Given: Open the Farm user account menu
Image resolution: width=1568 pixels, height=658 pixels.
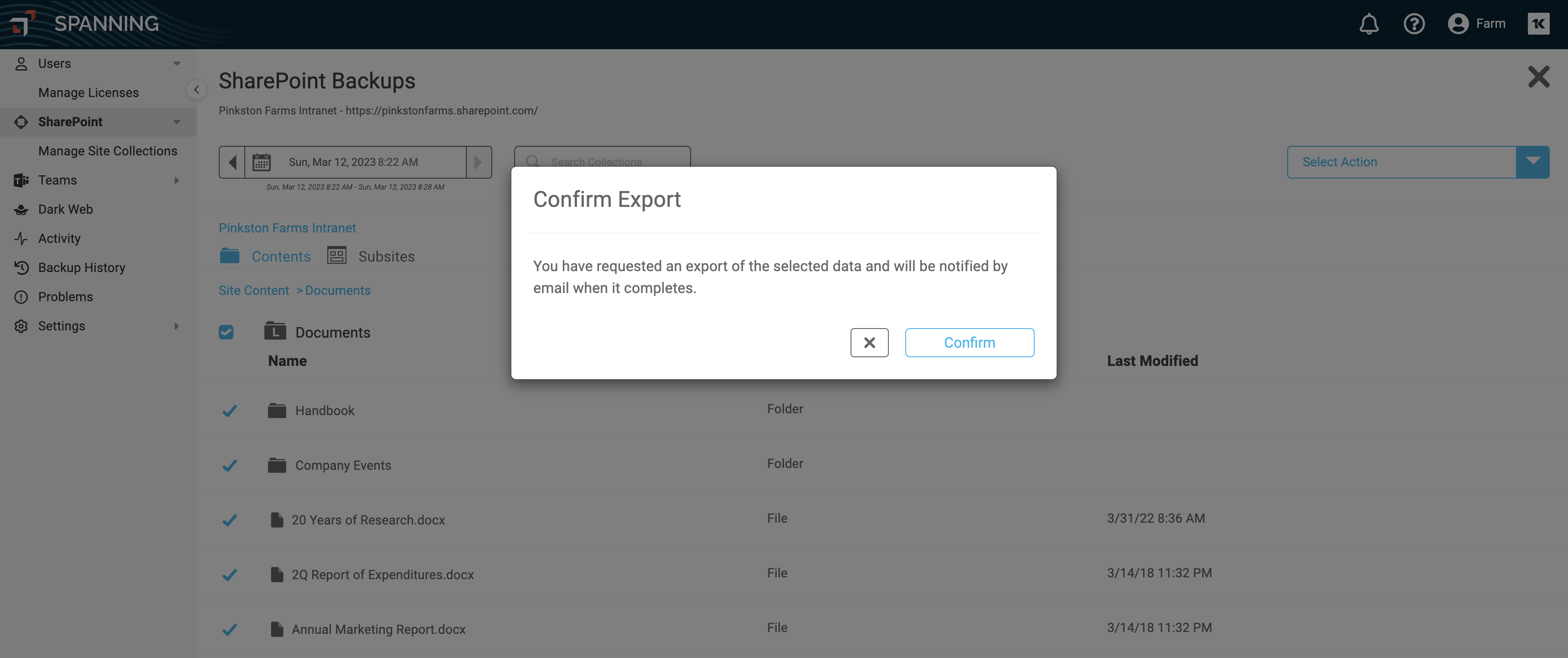Looking at the screenshot, I should (x=1476, y=24).
